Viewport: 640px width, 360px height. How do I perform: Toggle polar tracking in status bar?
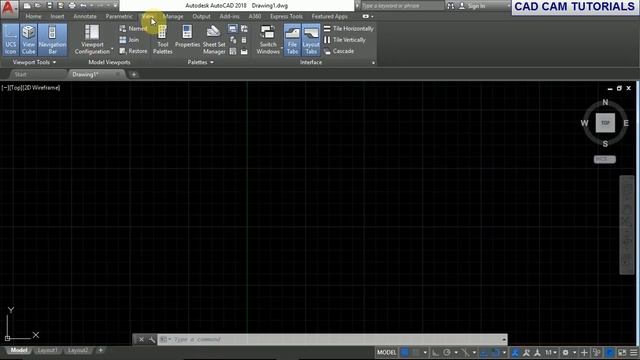click(x=447, y=352)
